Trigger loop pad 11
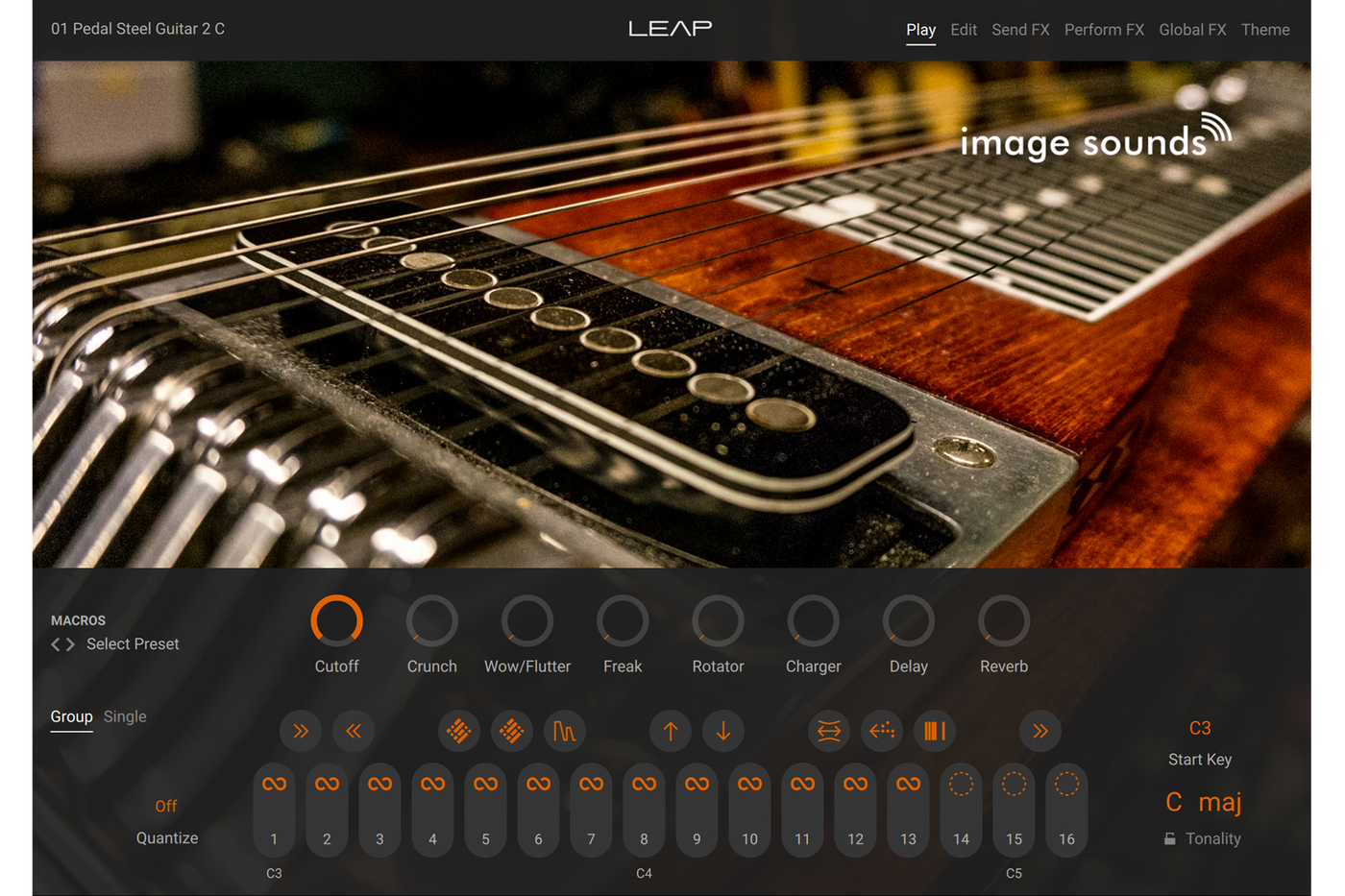The image size is (1345, 896). click(802, 810)
